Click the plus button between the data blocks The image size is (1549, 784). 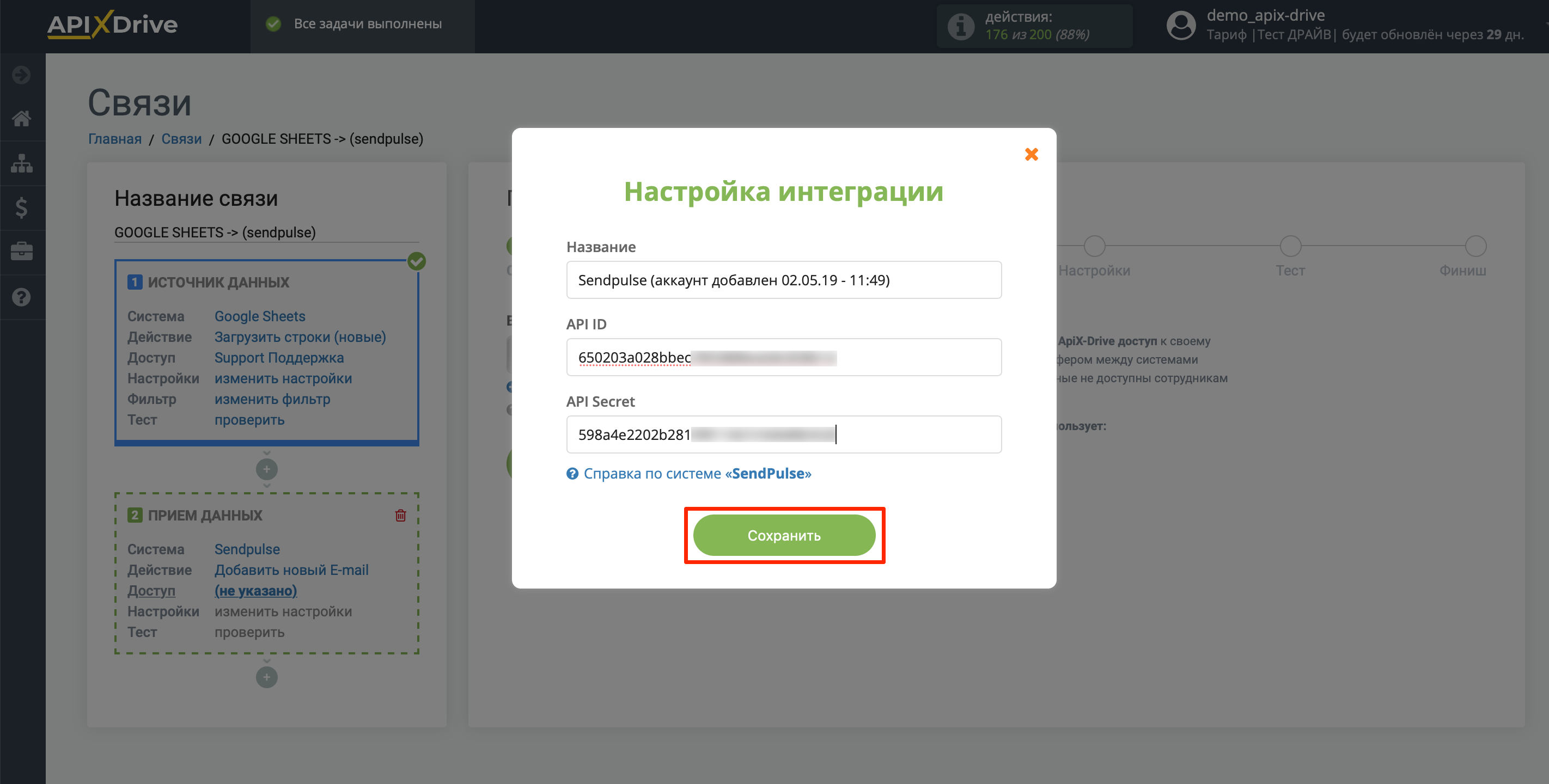266,469
